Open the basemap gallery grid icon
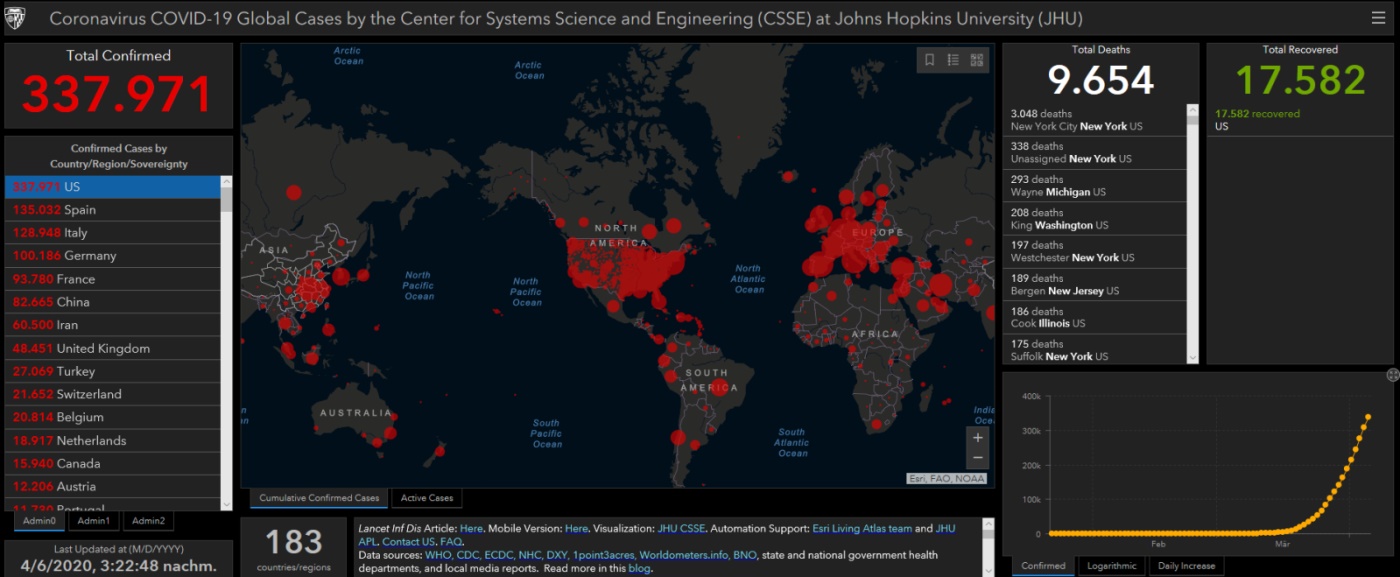The width and height of the screenshot is (1400, 577). coord(977,60)
